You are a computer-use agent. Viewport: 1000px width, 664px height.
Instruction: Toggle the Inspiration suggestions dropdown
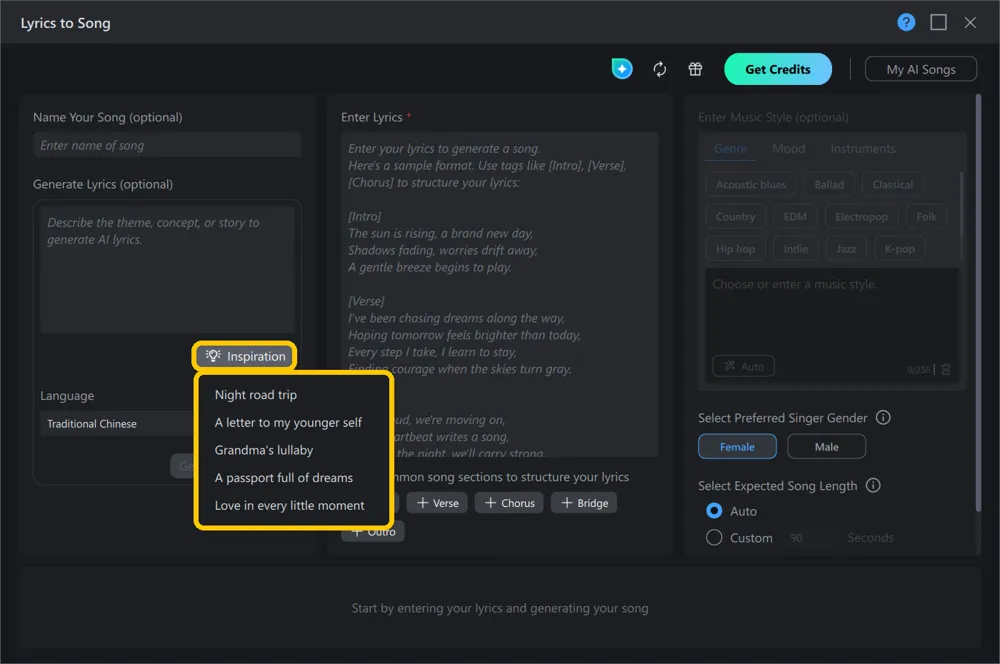tap(245, 356)
